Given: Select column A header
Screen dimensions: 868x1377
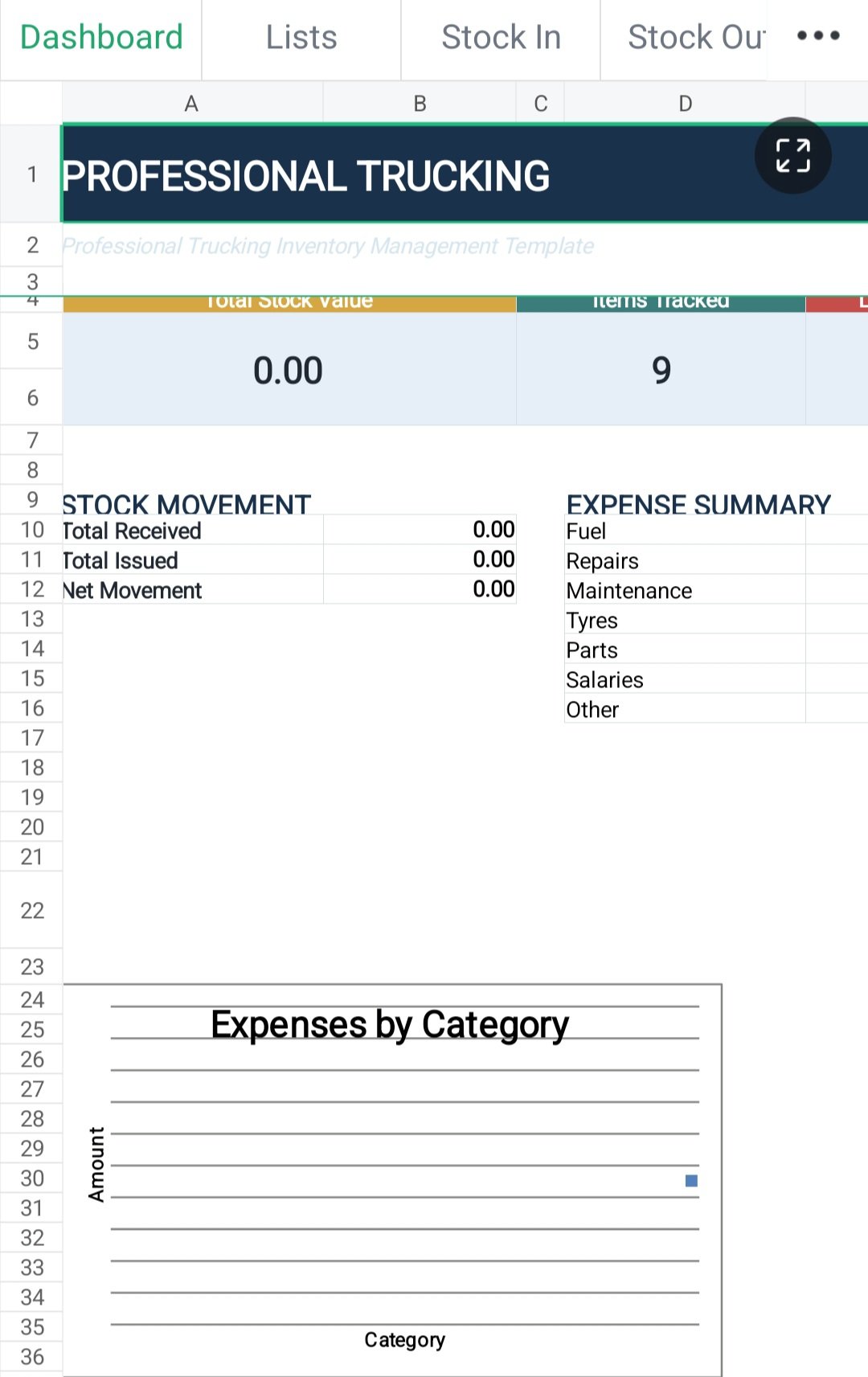Looking at the screenshot, I should point(192,103).
